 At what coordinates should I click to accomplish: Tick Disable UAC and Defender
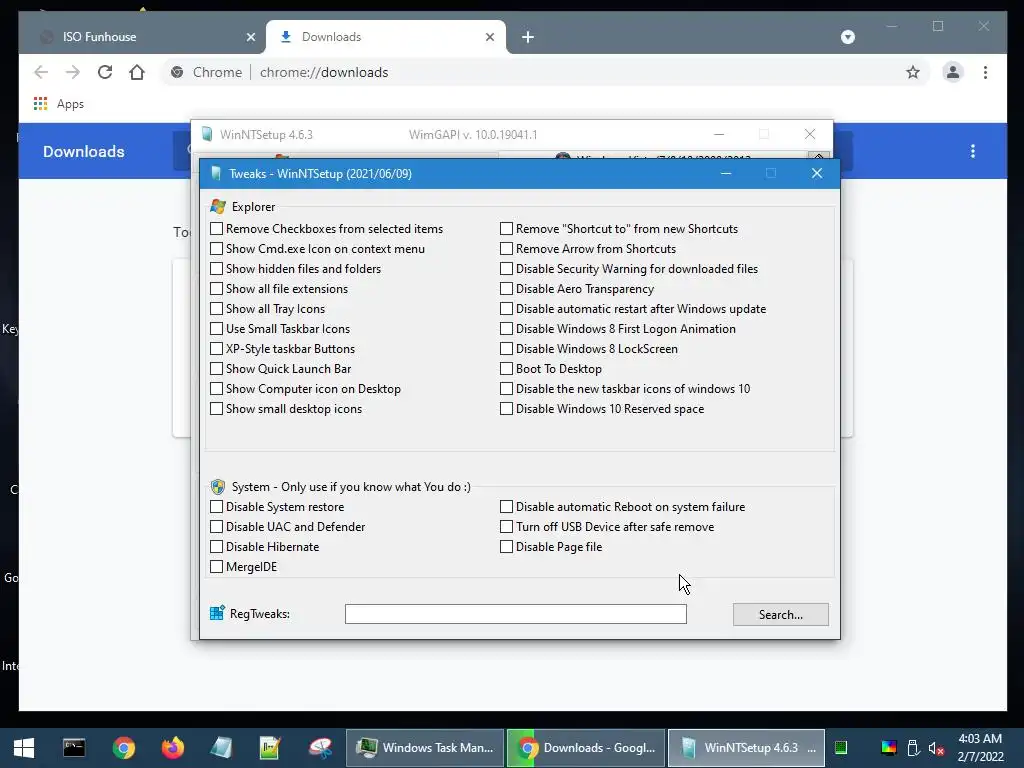pyautogui.click(x=287, y=527)
